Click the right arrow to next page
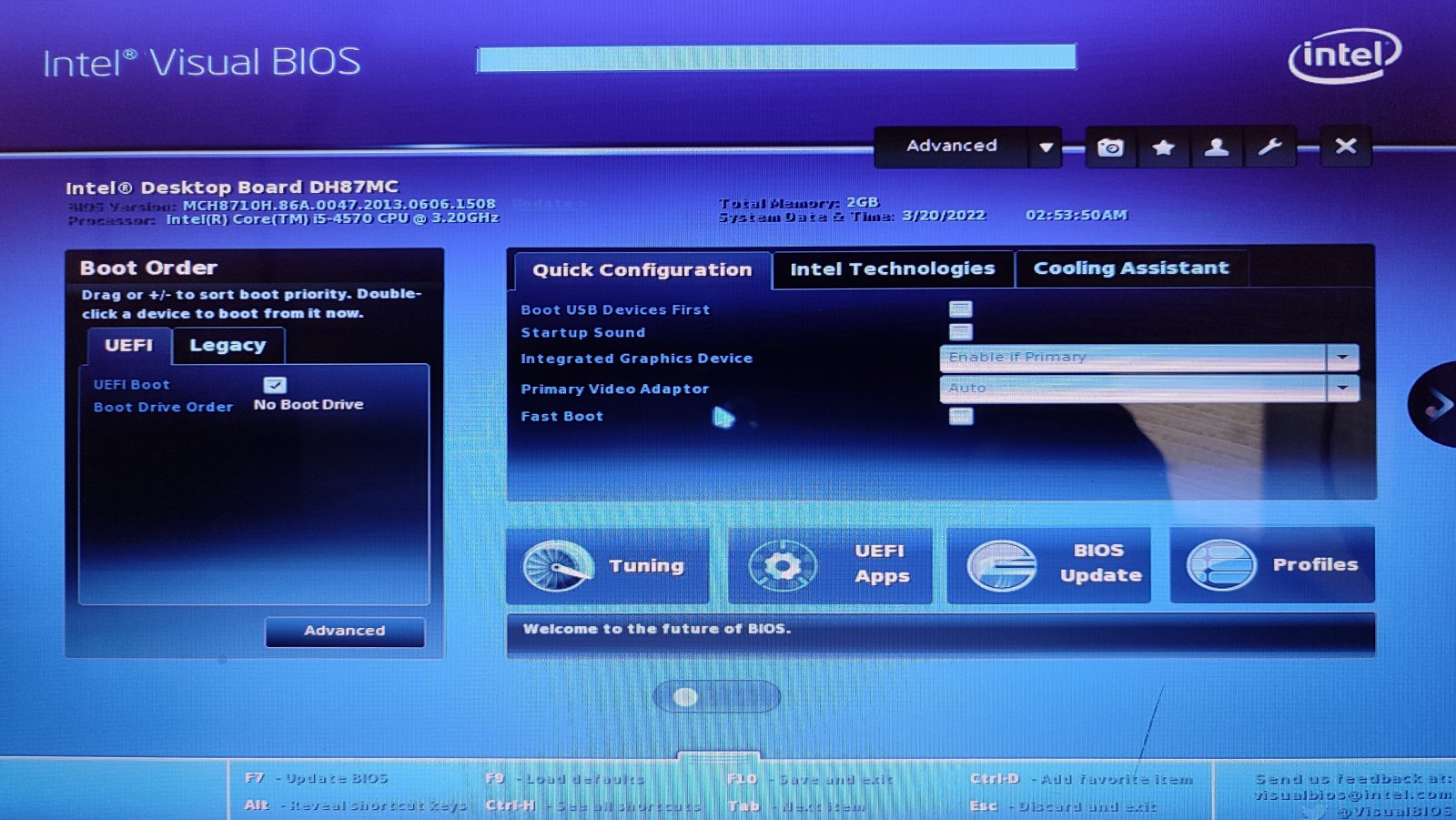The width and height of the screenshot is (1456, 820). (x=1435, y=404)
